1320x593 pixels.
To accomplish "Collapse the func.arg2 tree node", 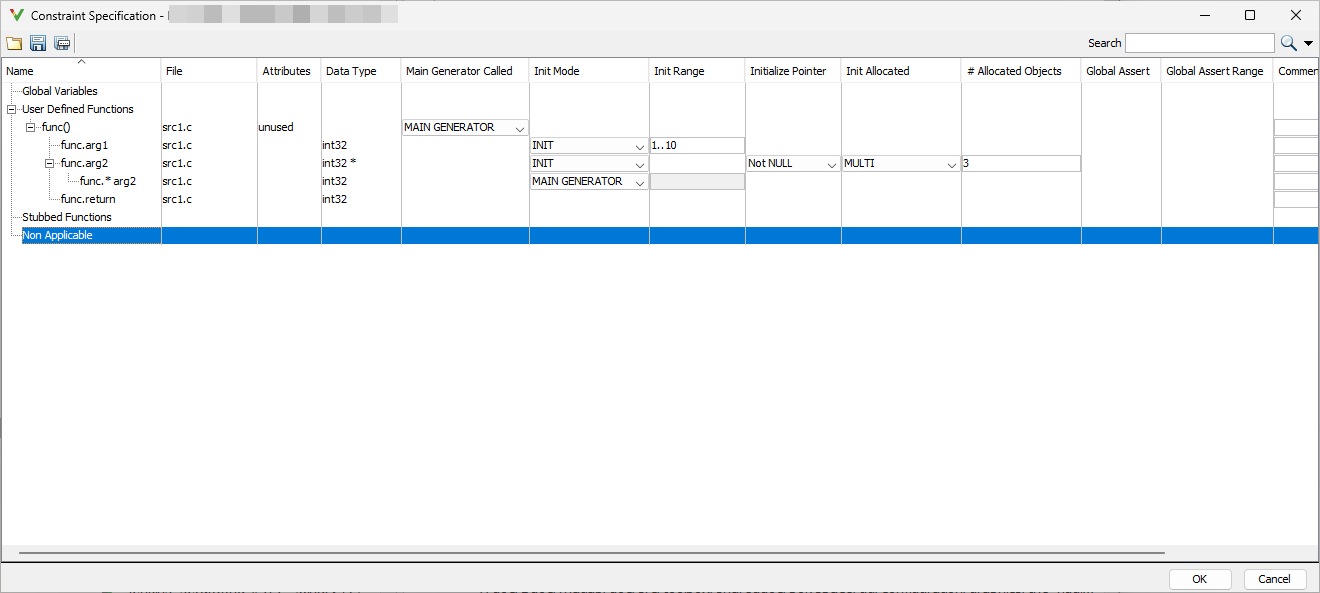I will [x=49, y=163].
